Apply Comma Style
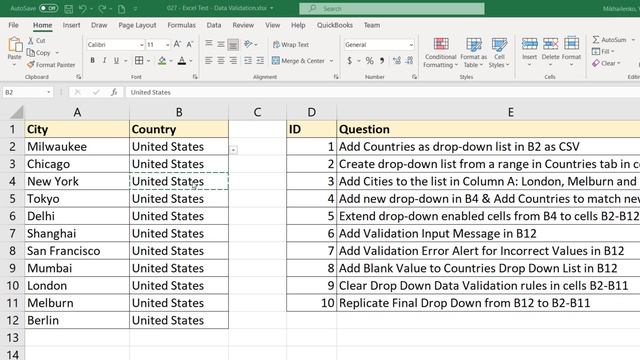This screenshot has height=360, width=640. click(382, 60)
